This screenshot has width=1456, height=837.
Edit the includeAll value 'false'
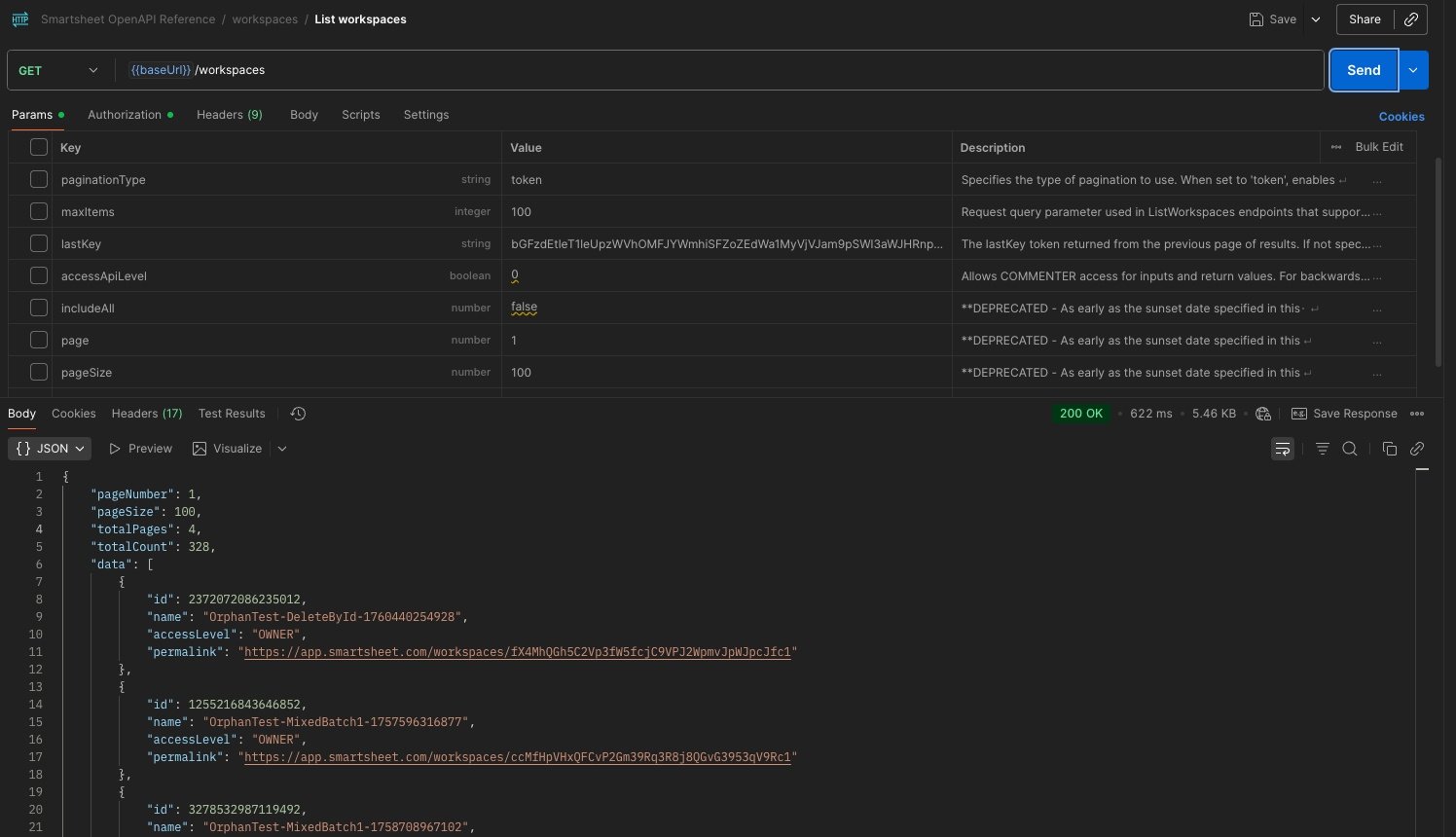pyautogui.click(x=525, y=308)
